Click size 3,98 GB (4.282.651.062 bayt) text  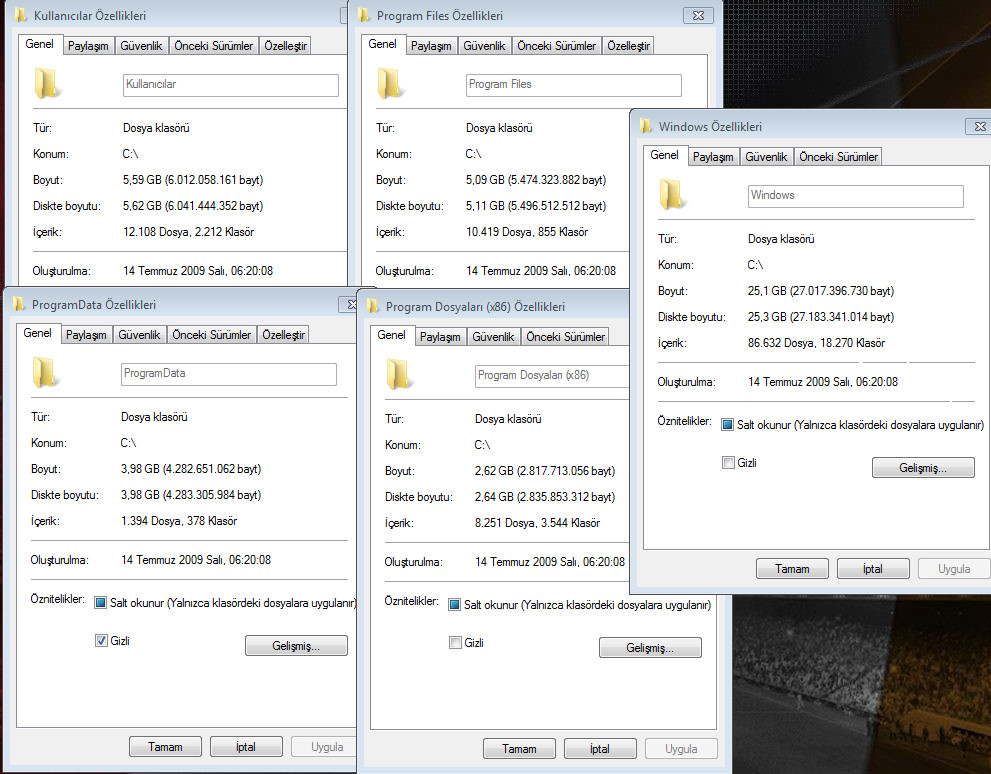click(x=191, y=469)
